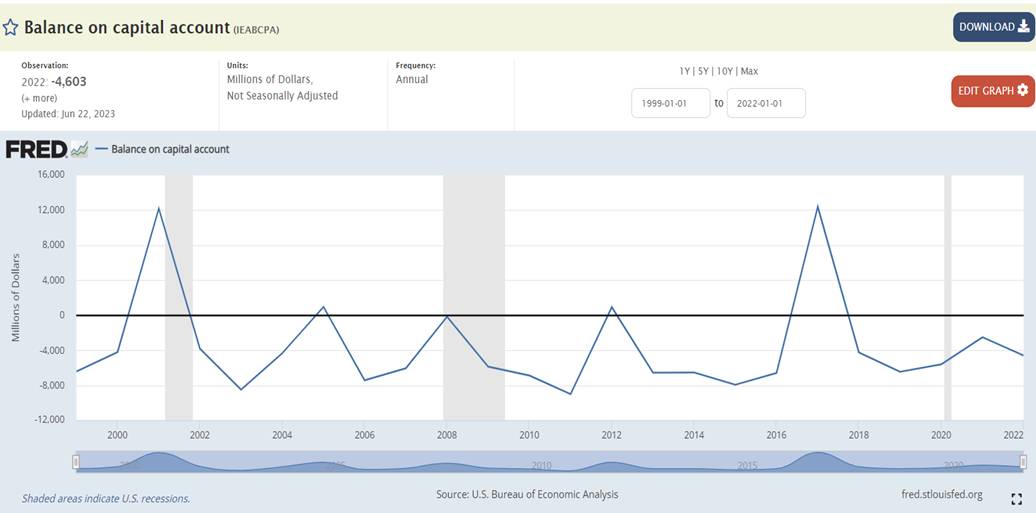
Task: Click the favorite star icon beside title
Action: [x=11, y=28]
